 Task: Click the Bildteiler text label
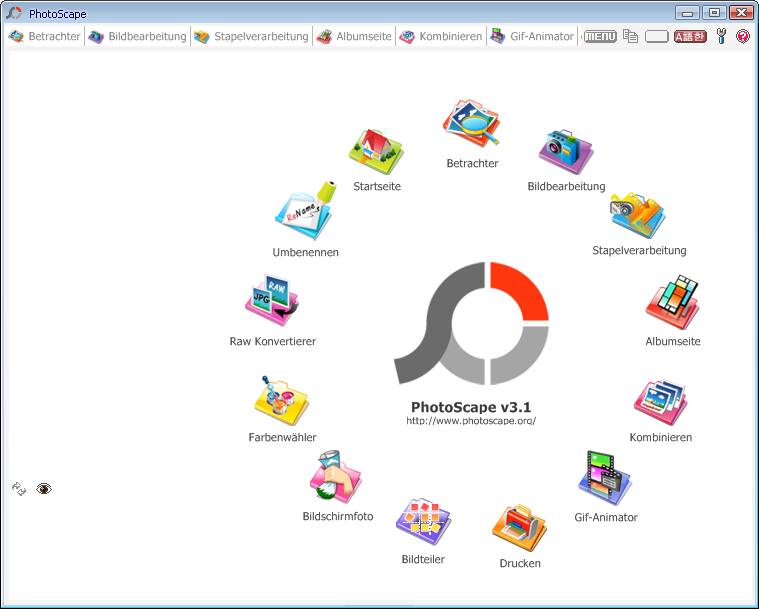(423, 560)
